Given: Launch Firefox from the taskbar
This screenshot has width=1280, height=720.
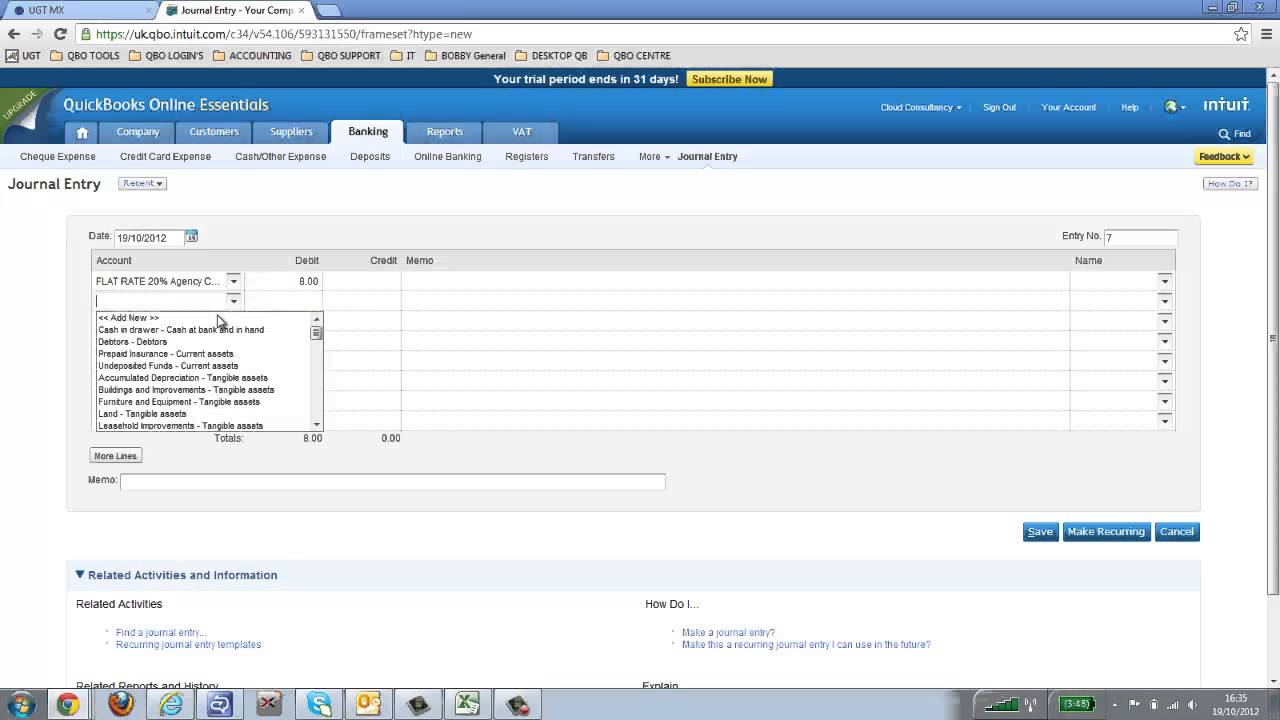Looking at the screenshot, I should [x=120, y=704].
